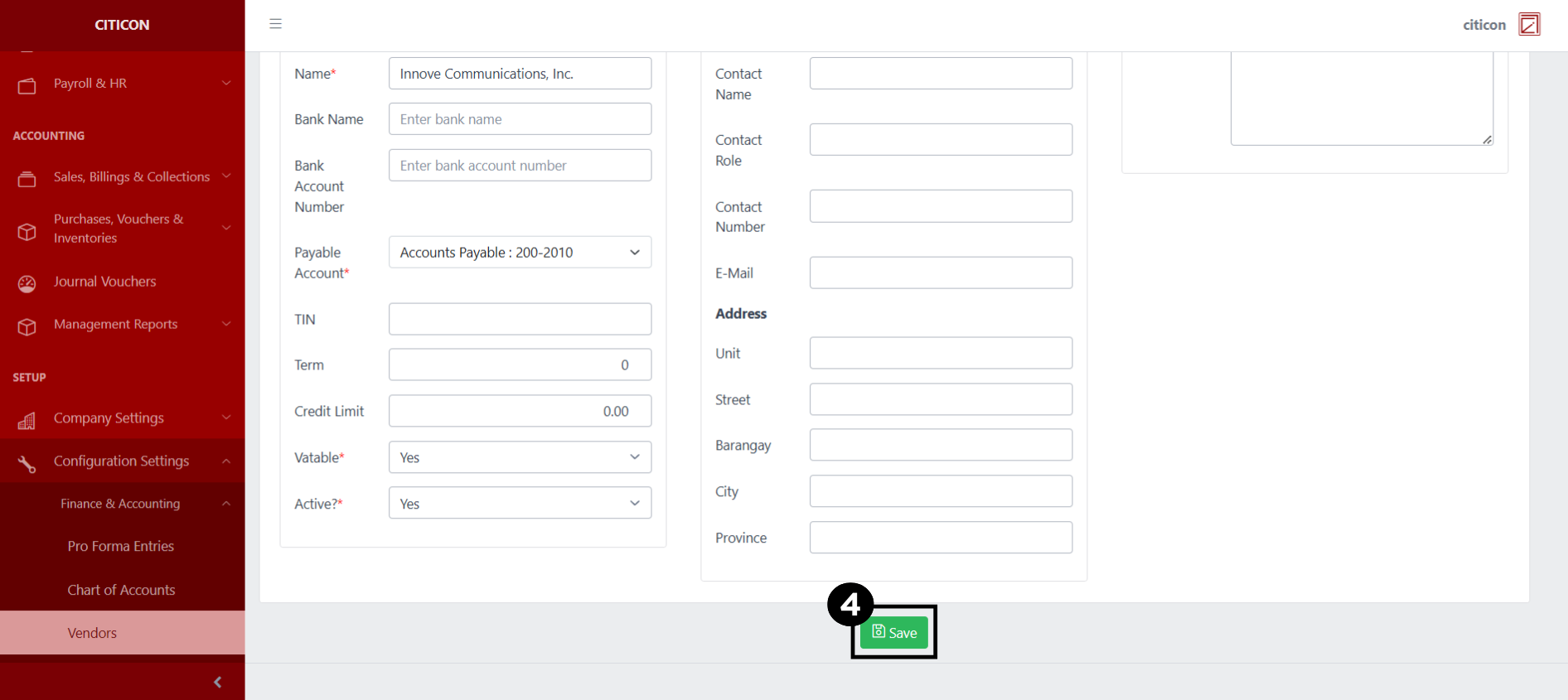The image size is (1568, 700).
Task: Click the Management Reports box icon
Action: click(27, 327)
